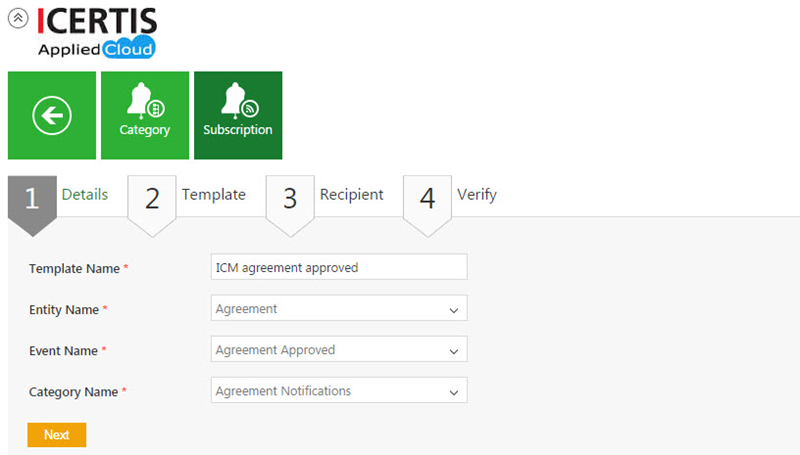Jump to the Verify step label

[476, 195]
